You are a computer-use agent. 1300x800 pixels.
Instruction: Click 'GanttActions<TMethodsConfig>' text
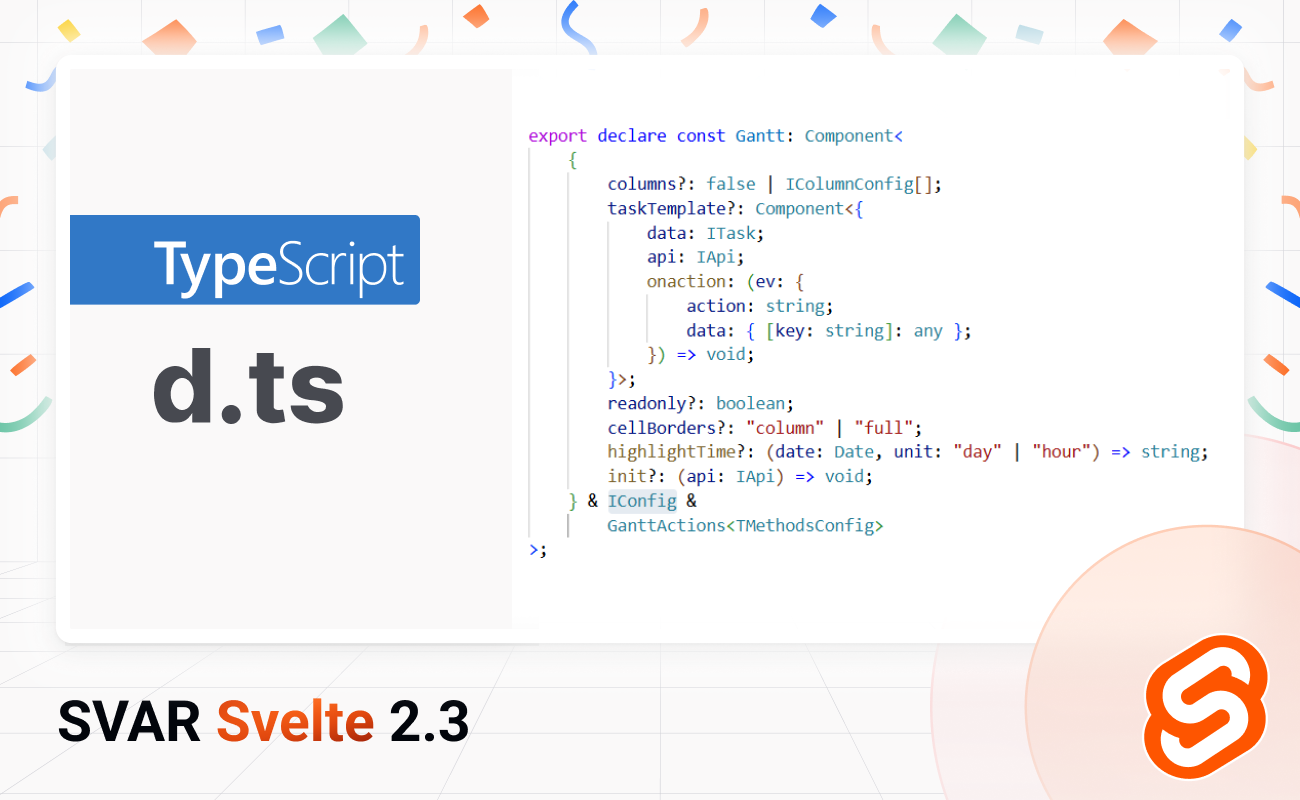(745, 525)
